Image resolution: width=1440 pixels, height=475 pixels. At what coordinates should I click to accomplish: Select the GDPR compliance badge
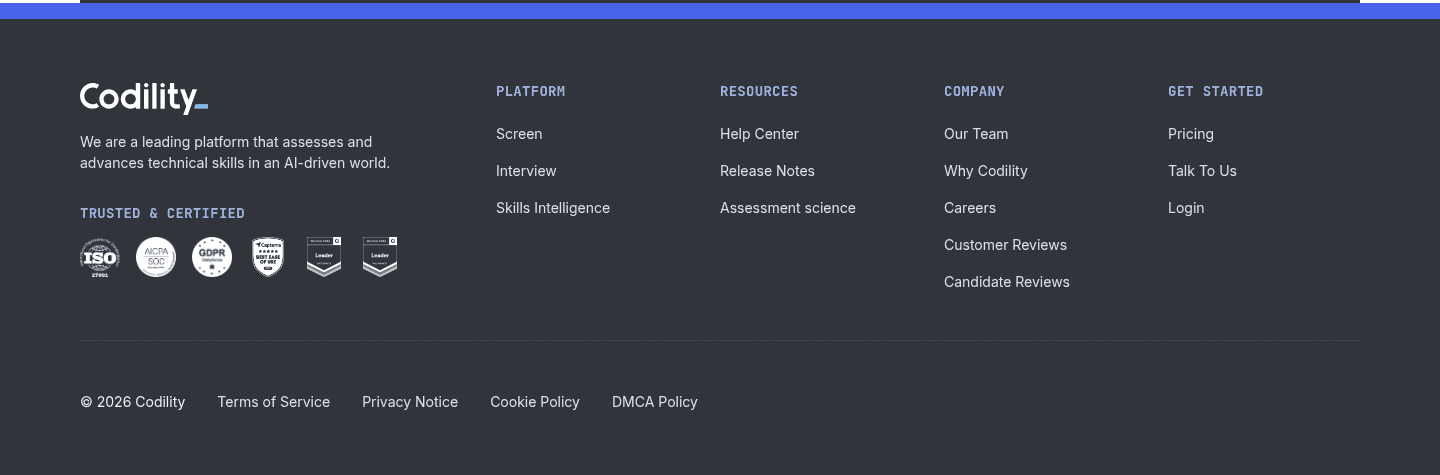pyautogui.click(x=212, y=257)
